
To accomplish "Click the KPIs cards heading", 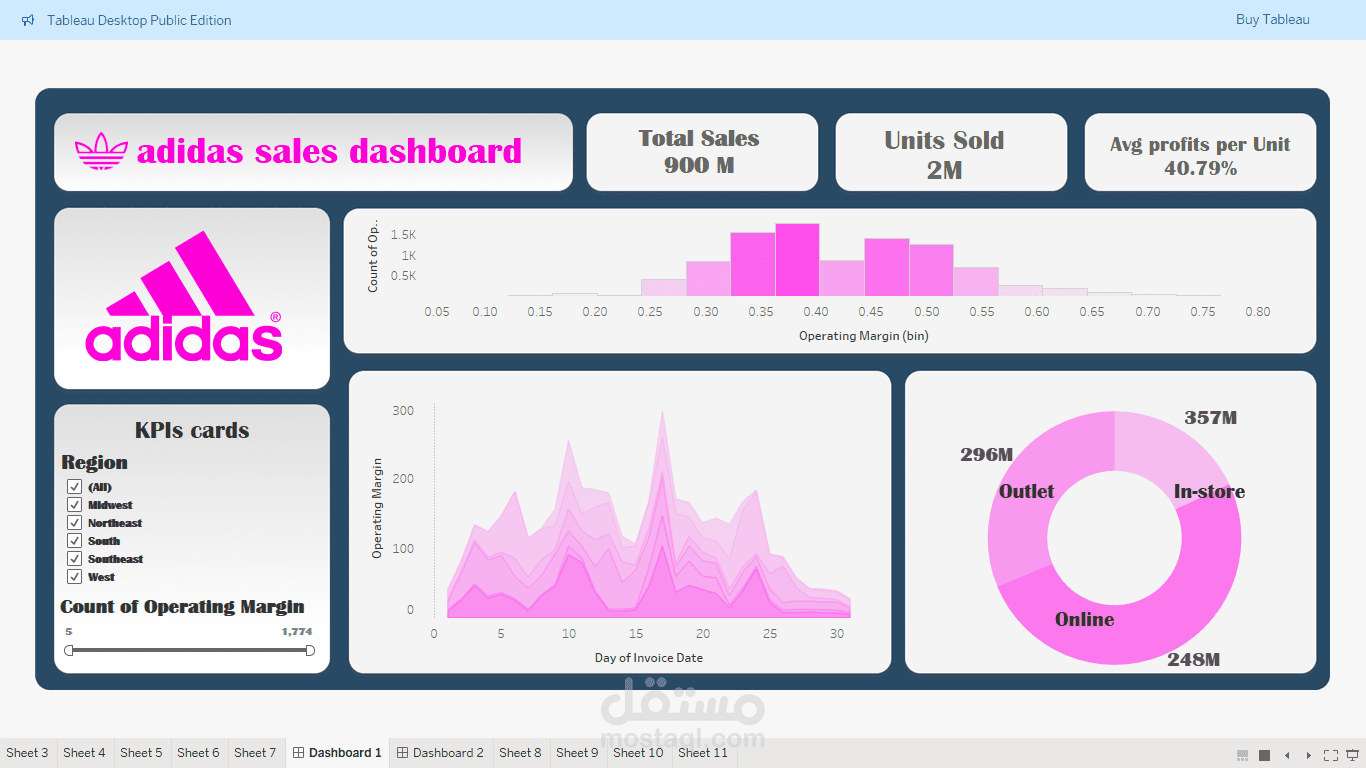I will pos(192,431).
